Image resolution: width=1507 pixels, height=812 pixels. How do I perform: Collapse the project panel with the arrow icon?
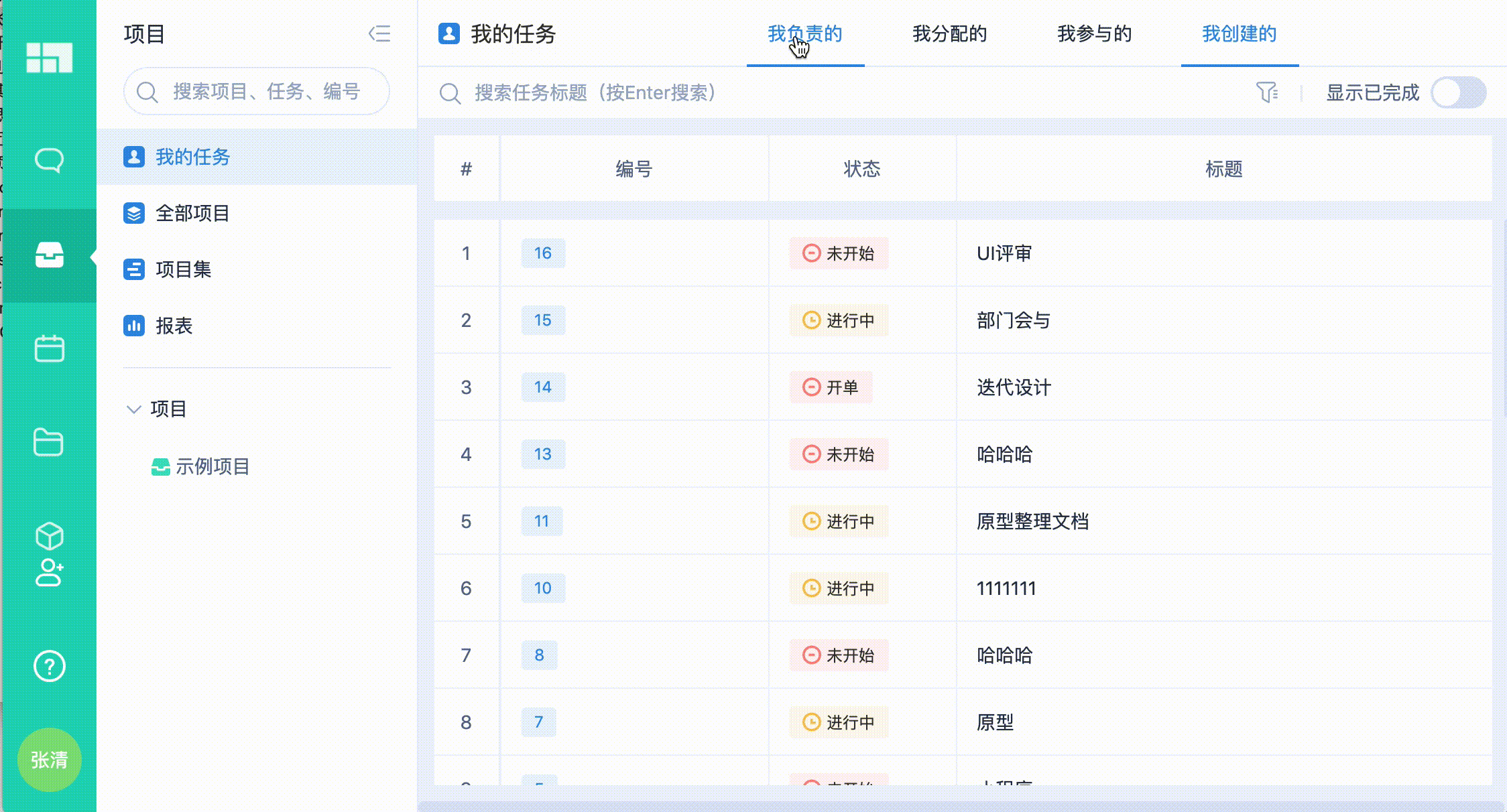(379, 34)
